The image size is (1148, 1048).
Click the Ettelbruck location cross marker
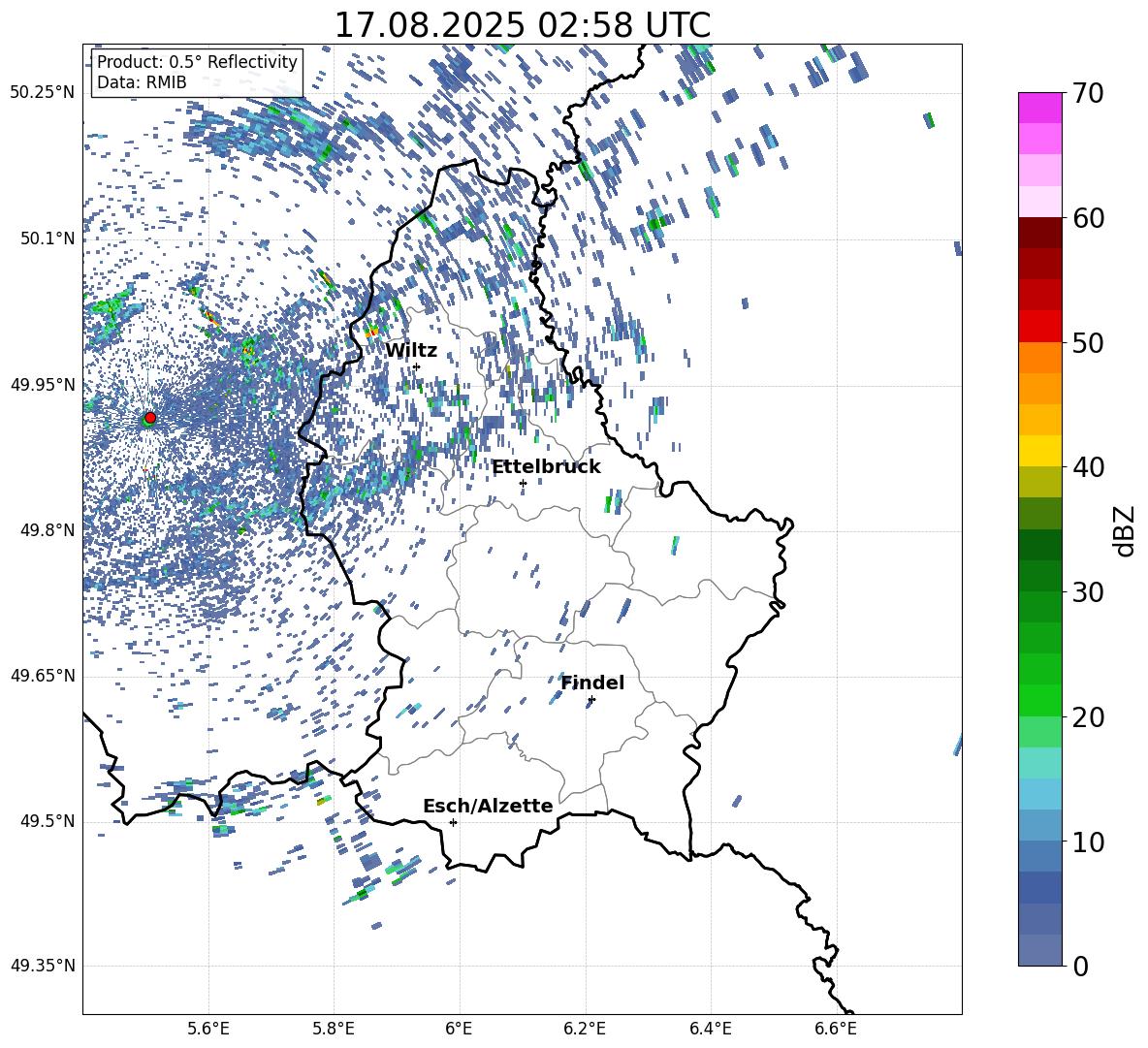click(x=523, y=483)
